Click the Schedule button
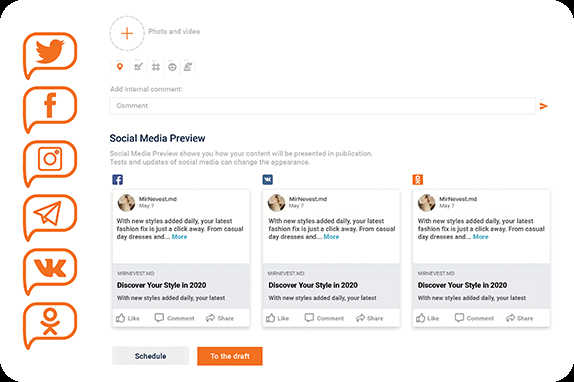Image resolution: width=574 pixels, height=382 pixels. (150, 356)
